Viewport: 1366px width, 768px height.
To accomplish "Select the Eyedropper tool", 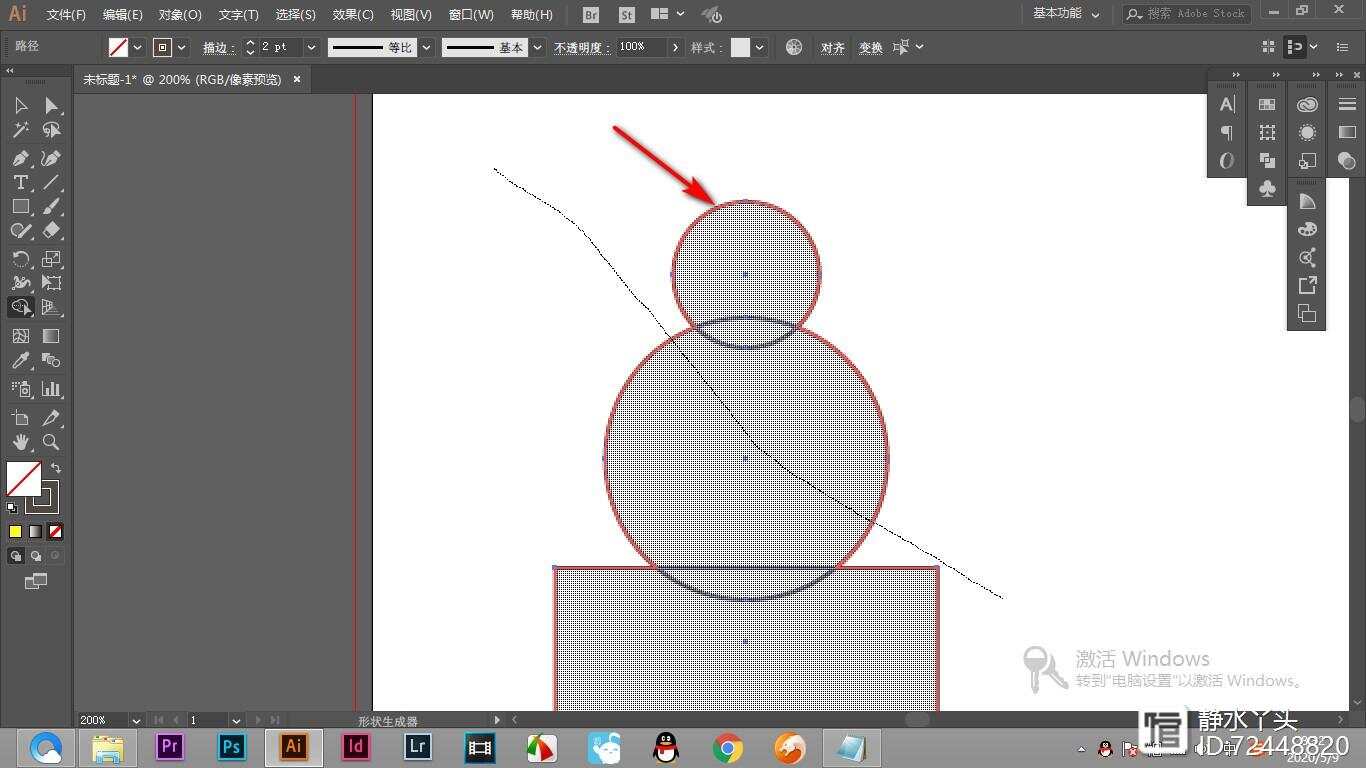I will click(x=20, y=360).
